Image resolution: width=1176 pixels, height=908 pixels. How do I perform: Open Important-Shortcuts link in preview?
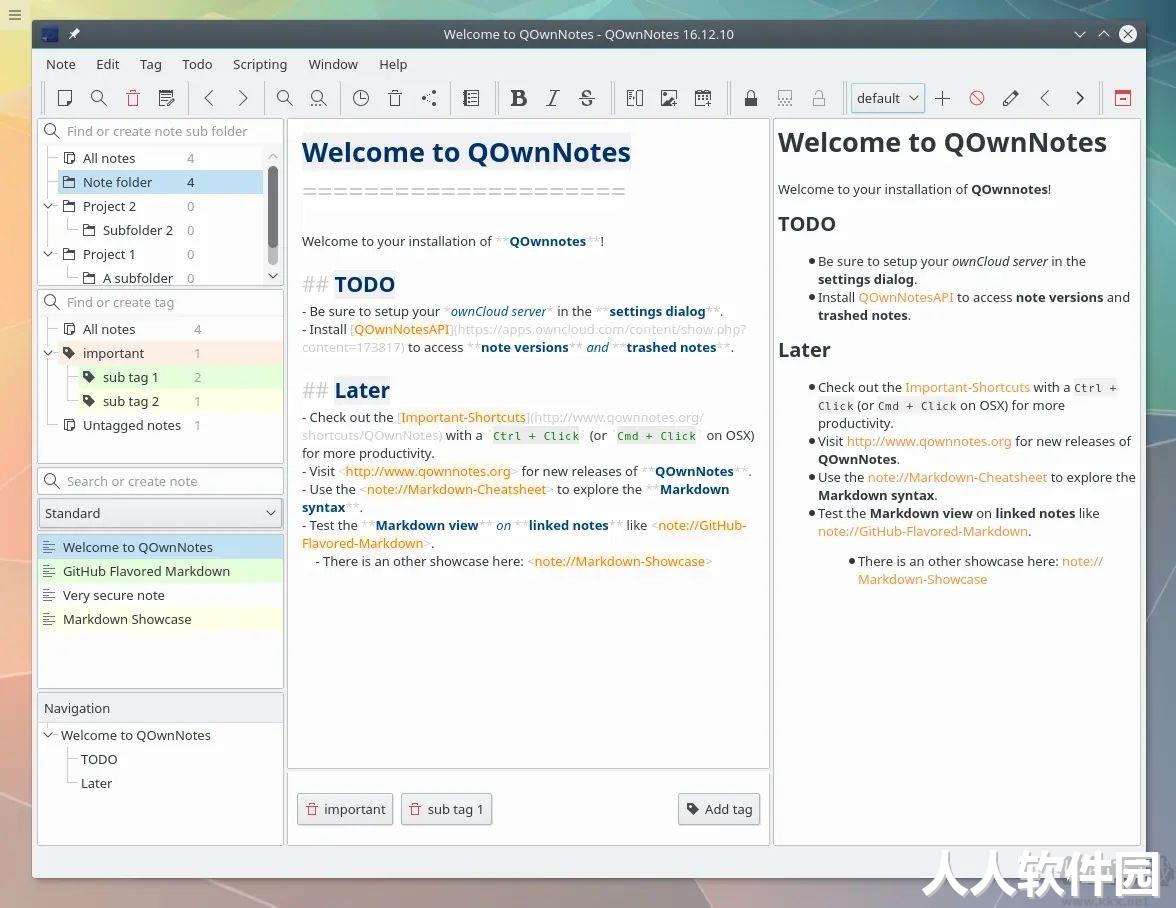[967, 388]
